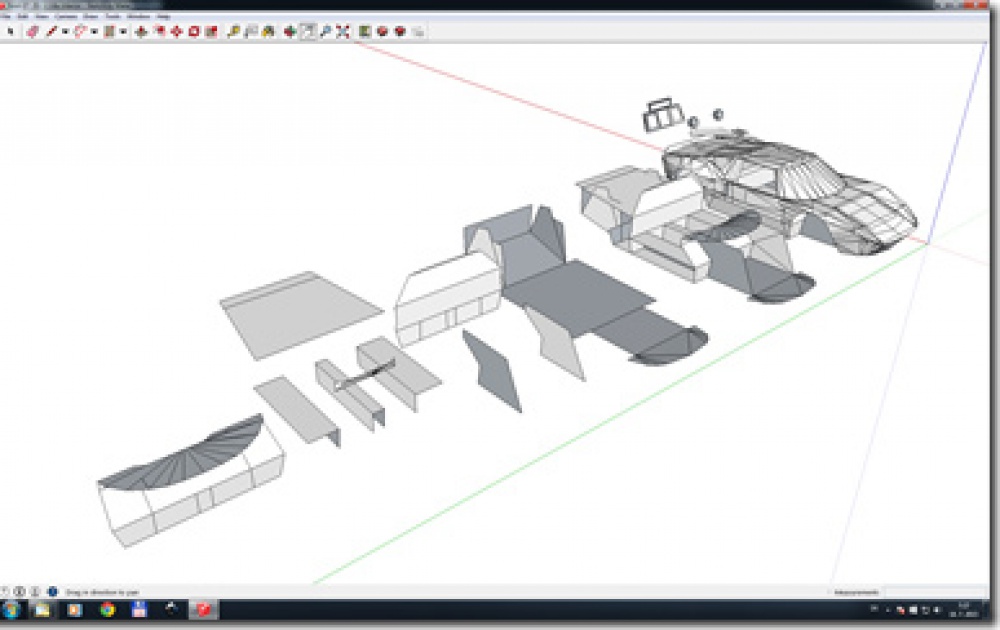Image resolution: width=1000 pixels, height=630 pixels.
Task: Open the Window menu
Action: click(138, 17)
